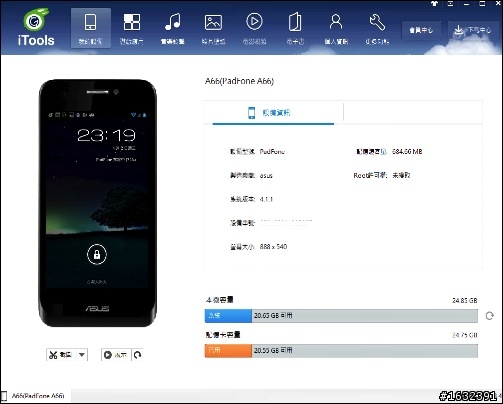This screenshot has width=503, height=404.
Task: Click the title bar icon next to minimize
Action: tap(450, 4)
